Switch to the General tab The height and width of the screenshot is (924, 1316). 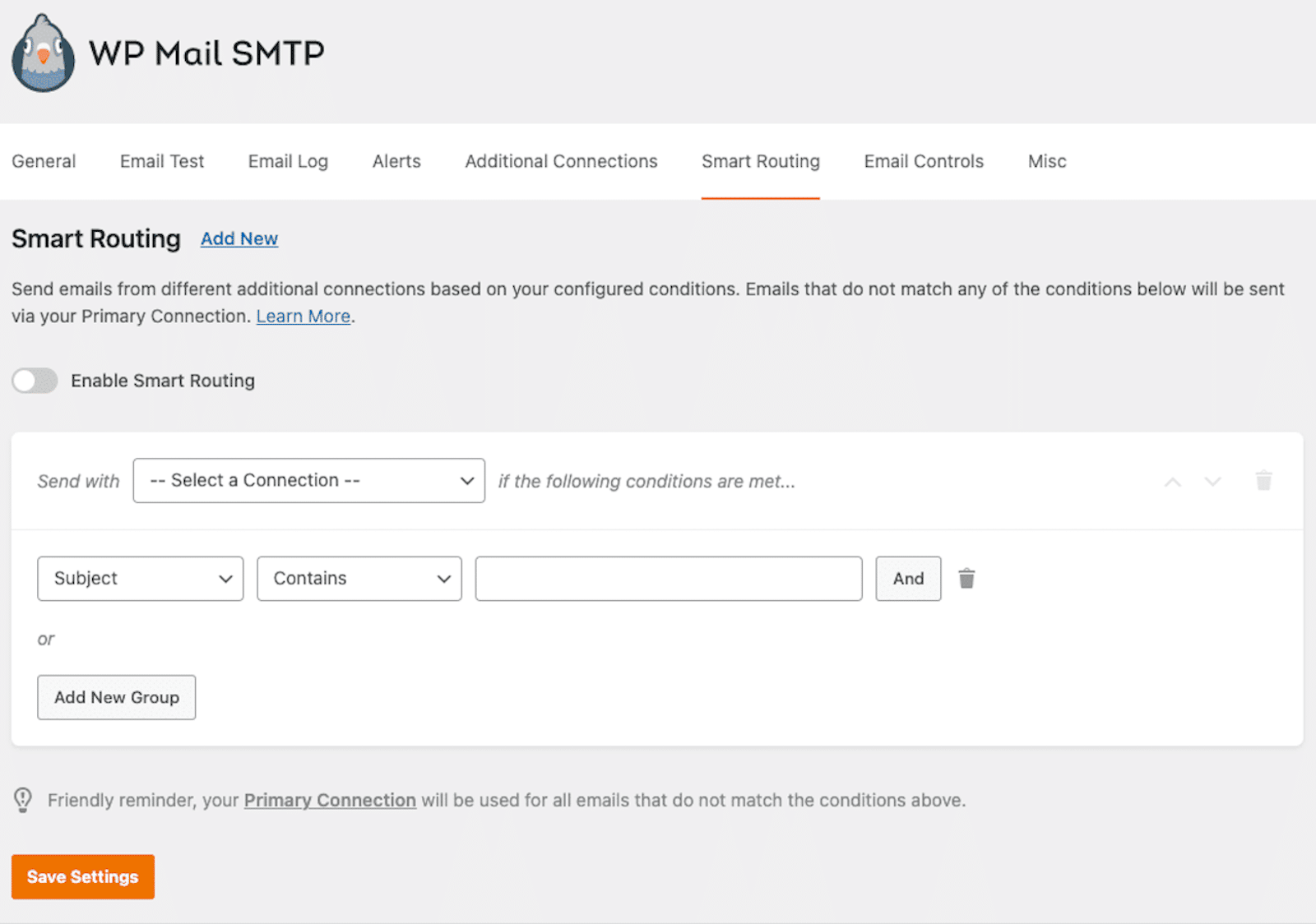pyautogui.click(x=44, y=161)
